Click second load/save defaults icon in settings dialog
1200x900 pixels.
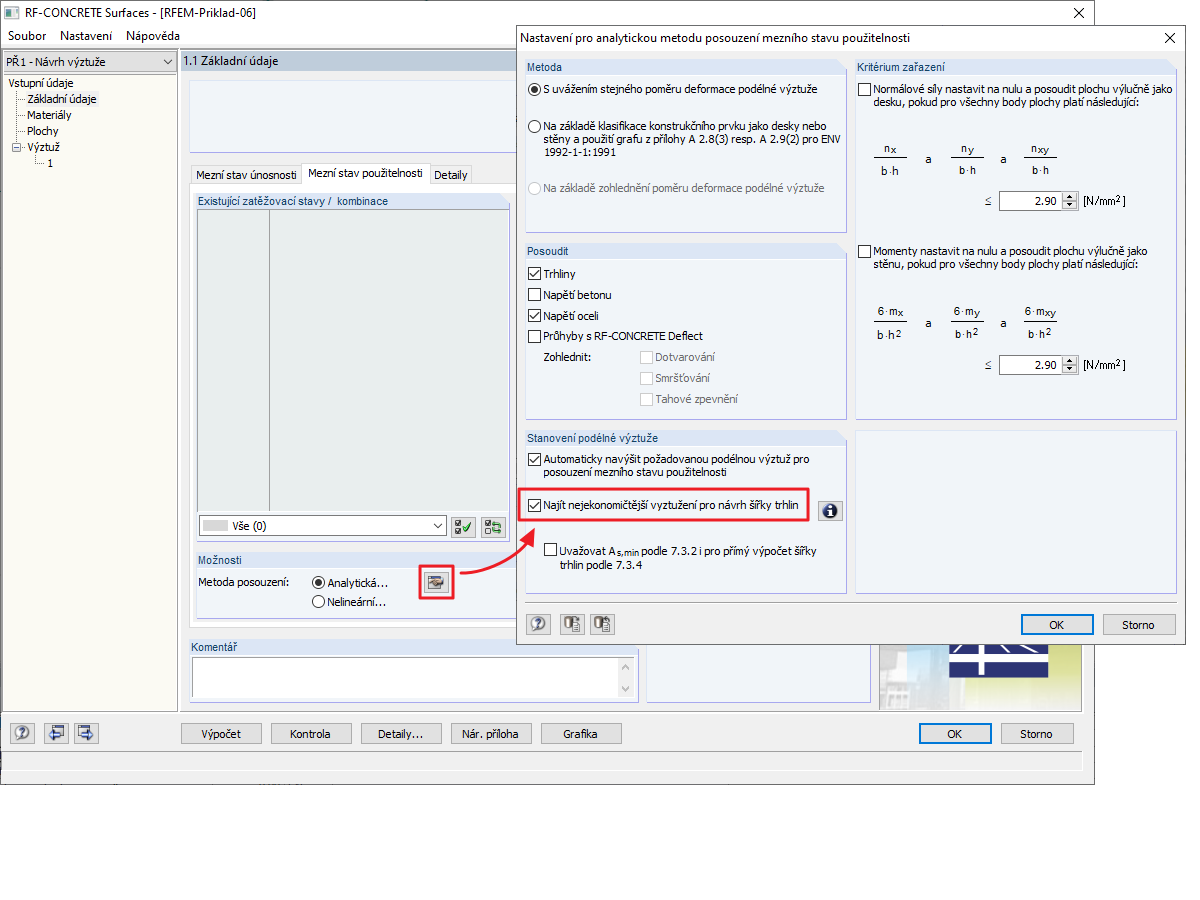coord(602,624)
